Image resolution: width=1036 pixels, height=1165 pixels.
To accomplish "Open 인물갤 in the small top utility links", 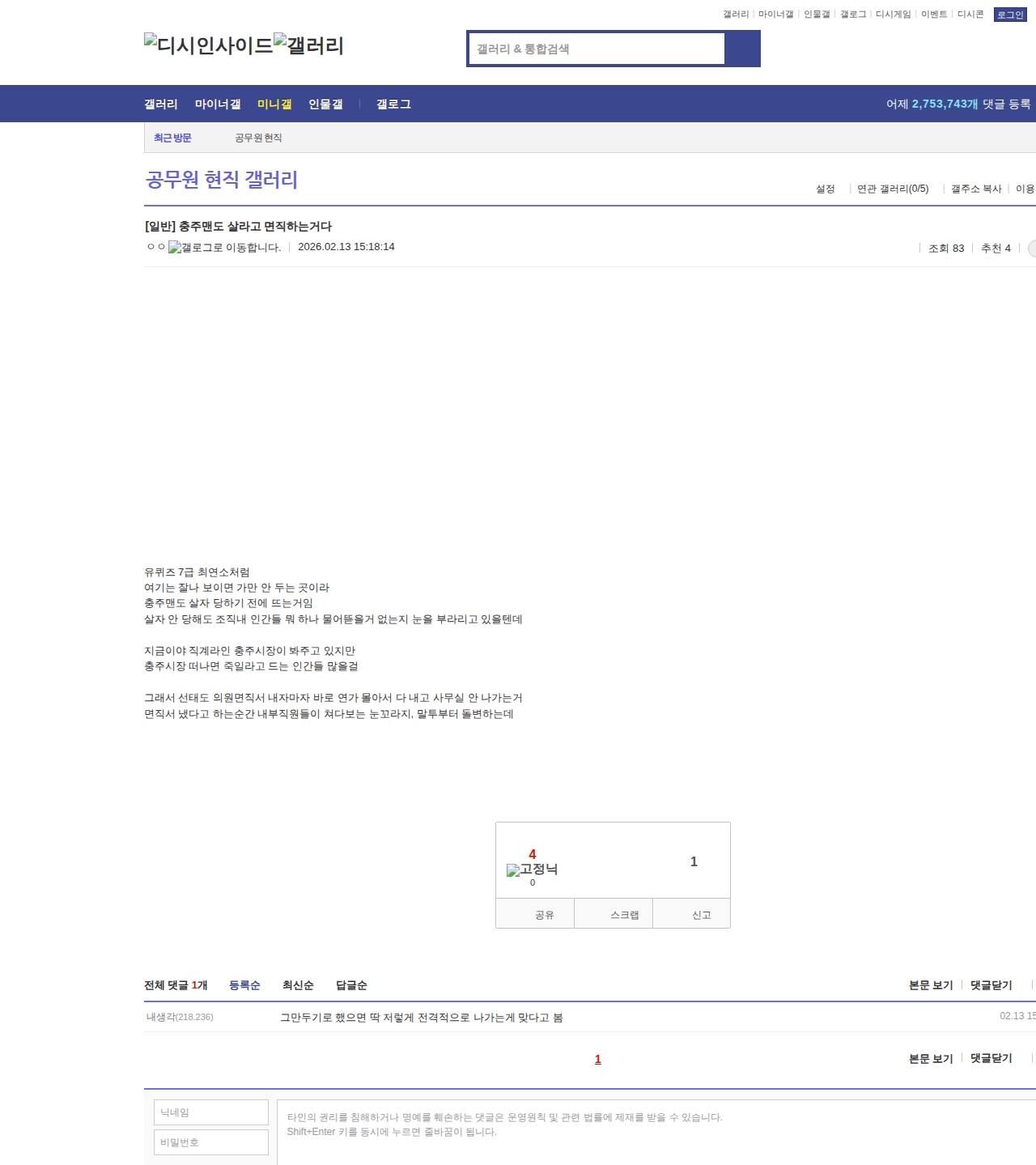I will click(817, 15).
